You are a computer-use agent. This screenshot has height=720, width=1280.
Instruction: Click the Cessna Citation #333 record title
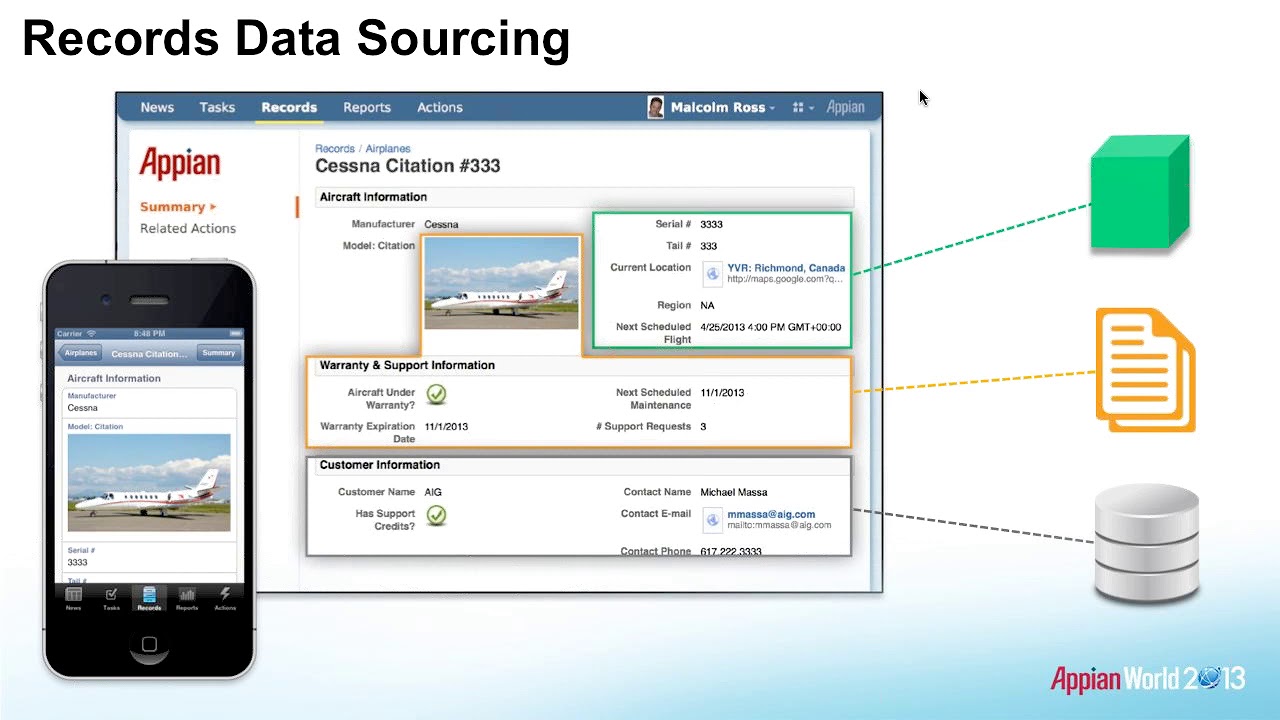408,166
